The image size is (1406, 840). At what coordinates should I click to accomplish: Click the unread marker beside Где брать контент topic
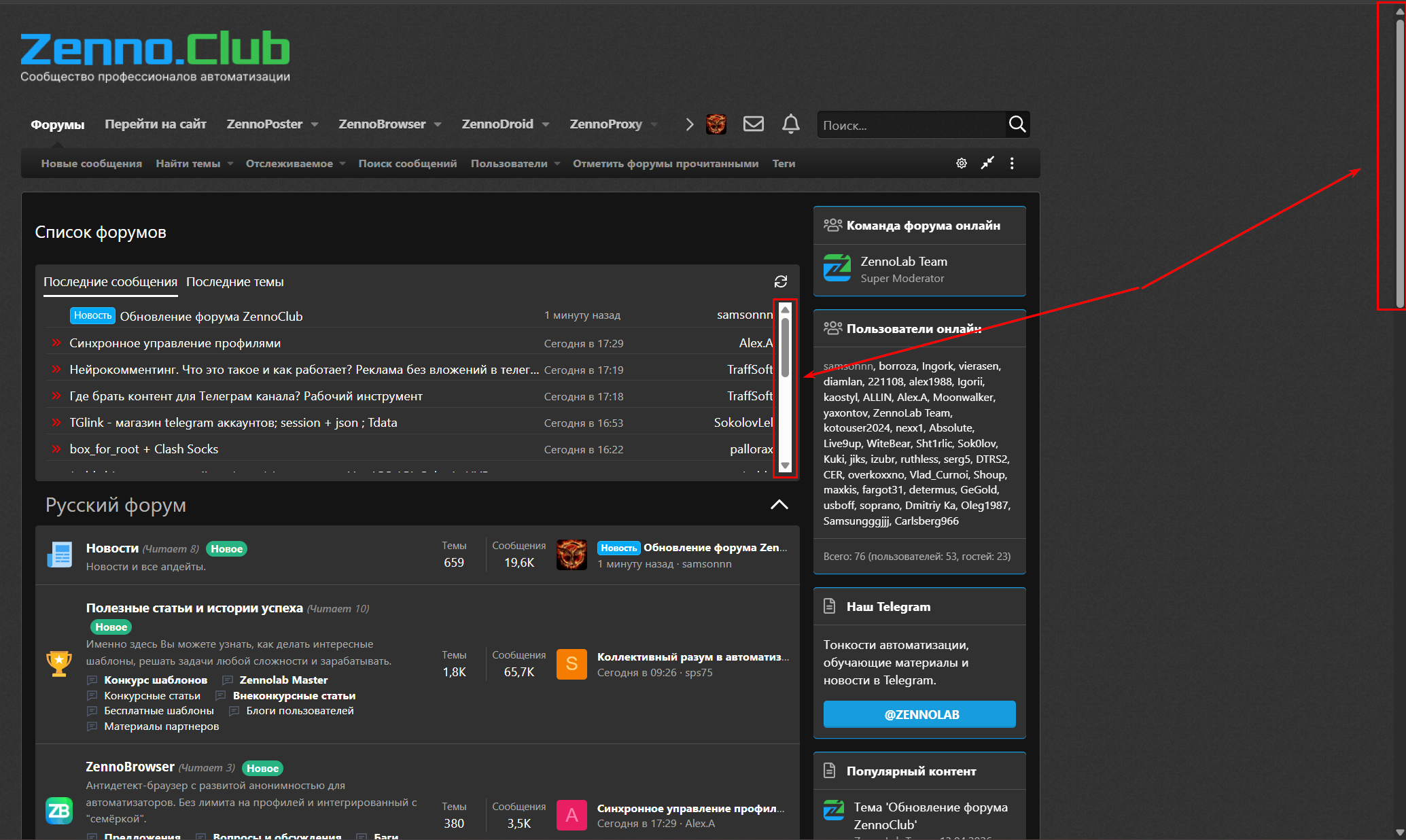[x=56, y=396]
